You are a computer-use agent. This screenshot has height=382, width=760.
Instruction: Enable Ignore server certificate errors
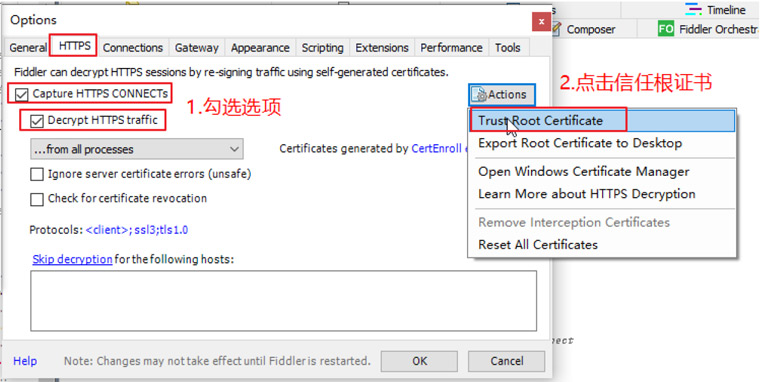(37, 174)
